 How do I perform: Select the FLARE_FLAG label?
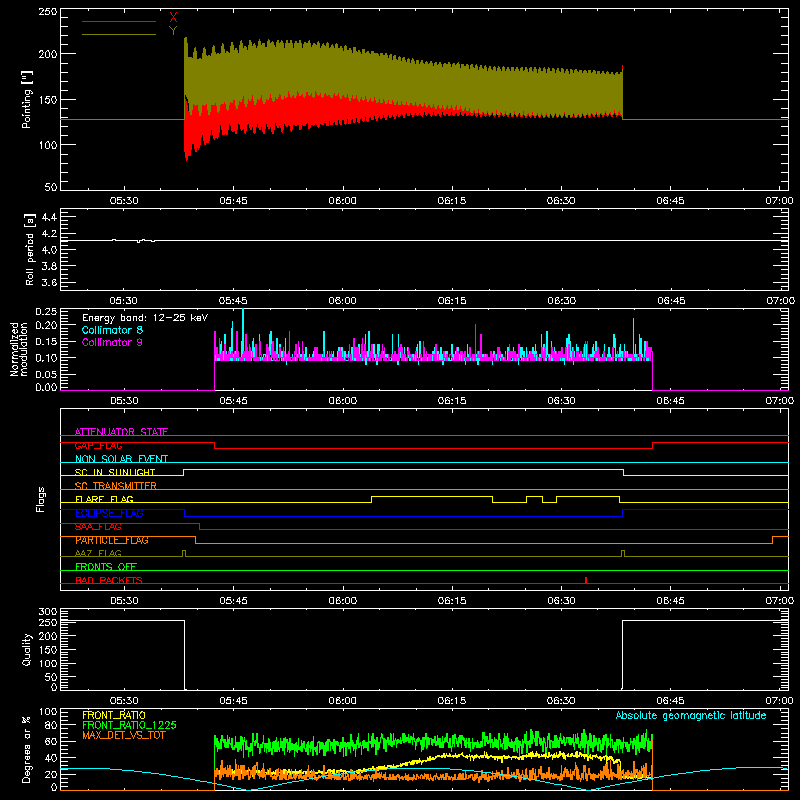click(104, 499)
